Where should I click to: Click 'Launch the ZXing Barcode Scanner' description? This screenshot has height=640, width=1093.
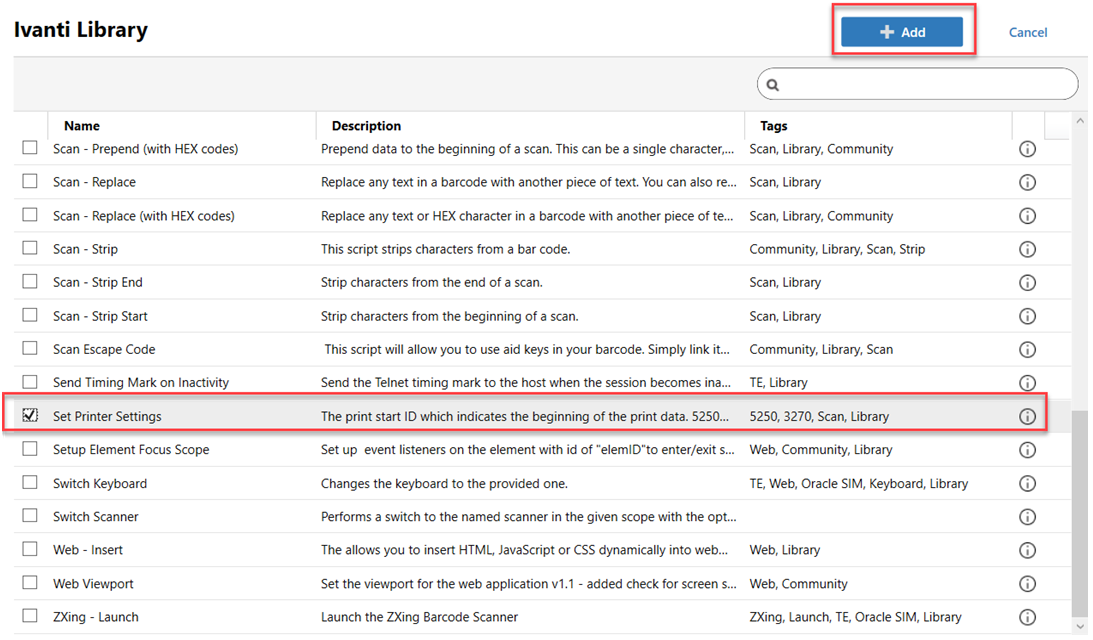[x=419, y=617]
